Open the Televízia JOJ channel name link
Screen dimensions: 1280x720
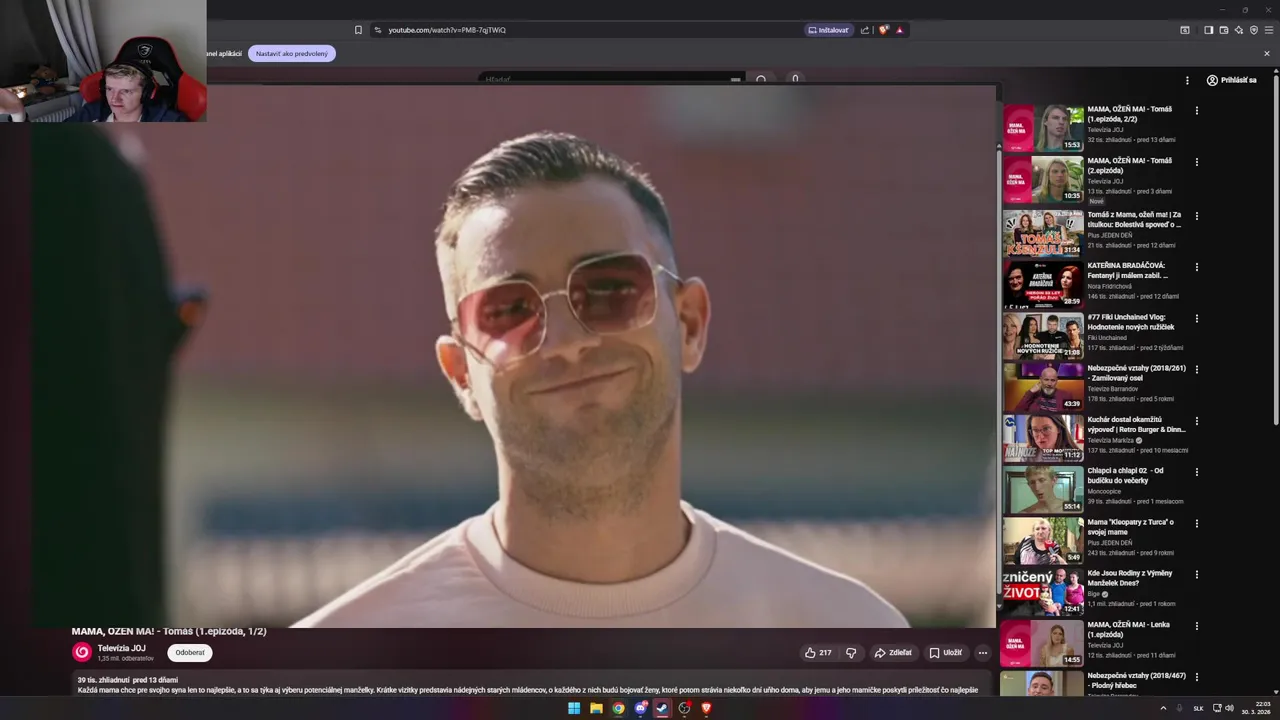tap(121, 648)
